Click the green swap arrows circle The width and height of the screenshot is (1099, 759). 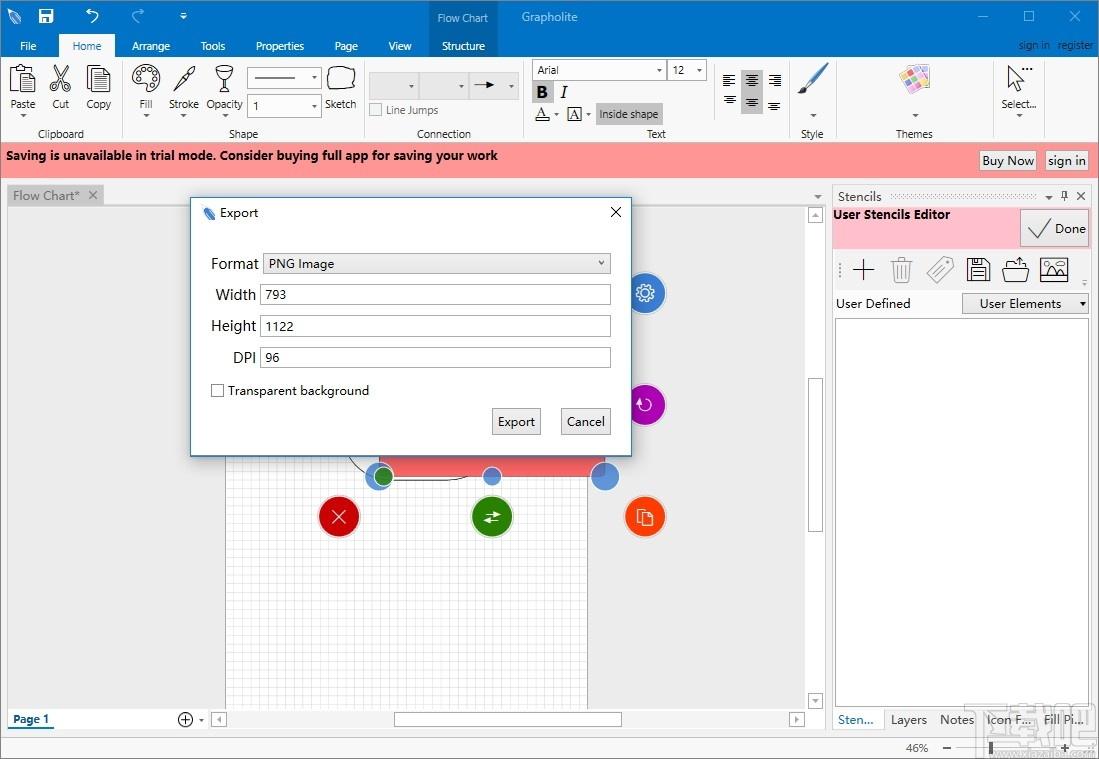click(x=492, y=517)
